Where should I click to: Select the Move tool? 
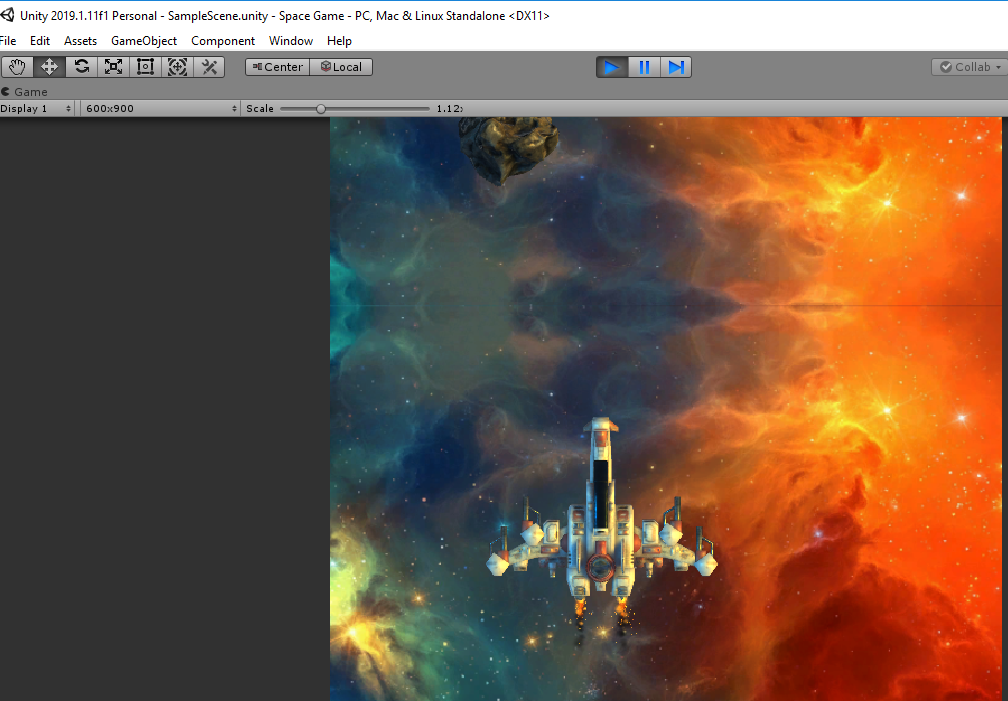click(x=50, y=67)
